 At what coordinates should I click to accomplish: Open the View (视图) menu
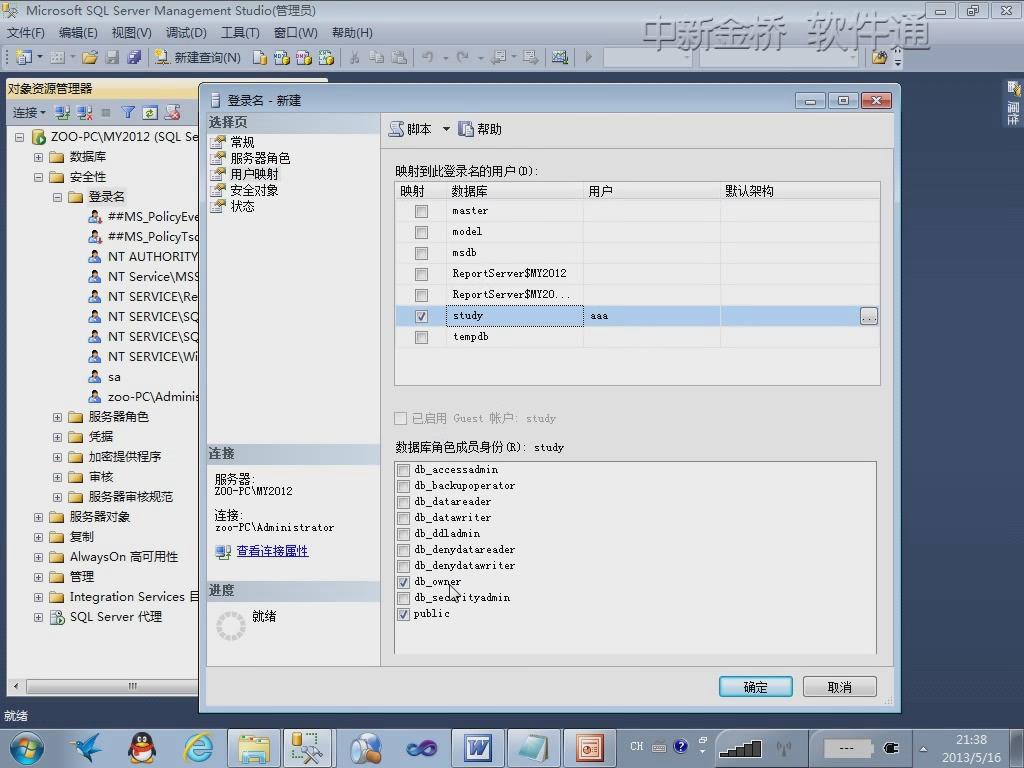(x=131, y=33)
